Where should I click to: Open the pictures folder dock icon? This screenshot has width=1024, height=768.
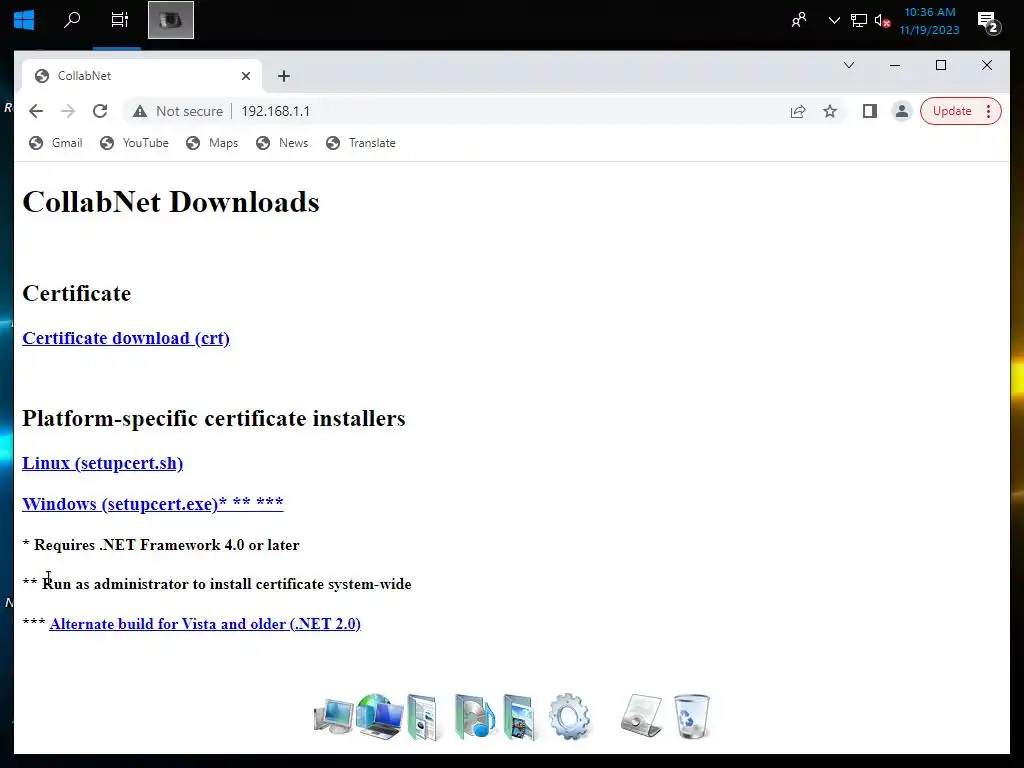click(x=520, y=717)
